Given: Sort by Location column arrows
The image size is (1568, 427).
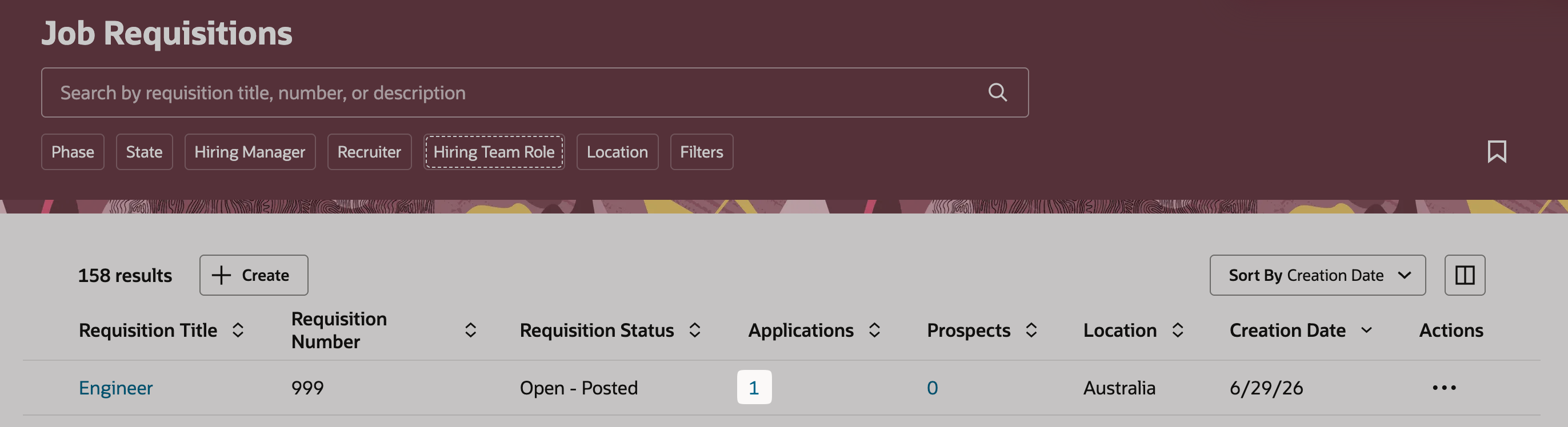Looking at the screenshot, I should pyautogui.click(x=1178, y=331).
